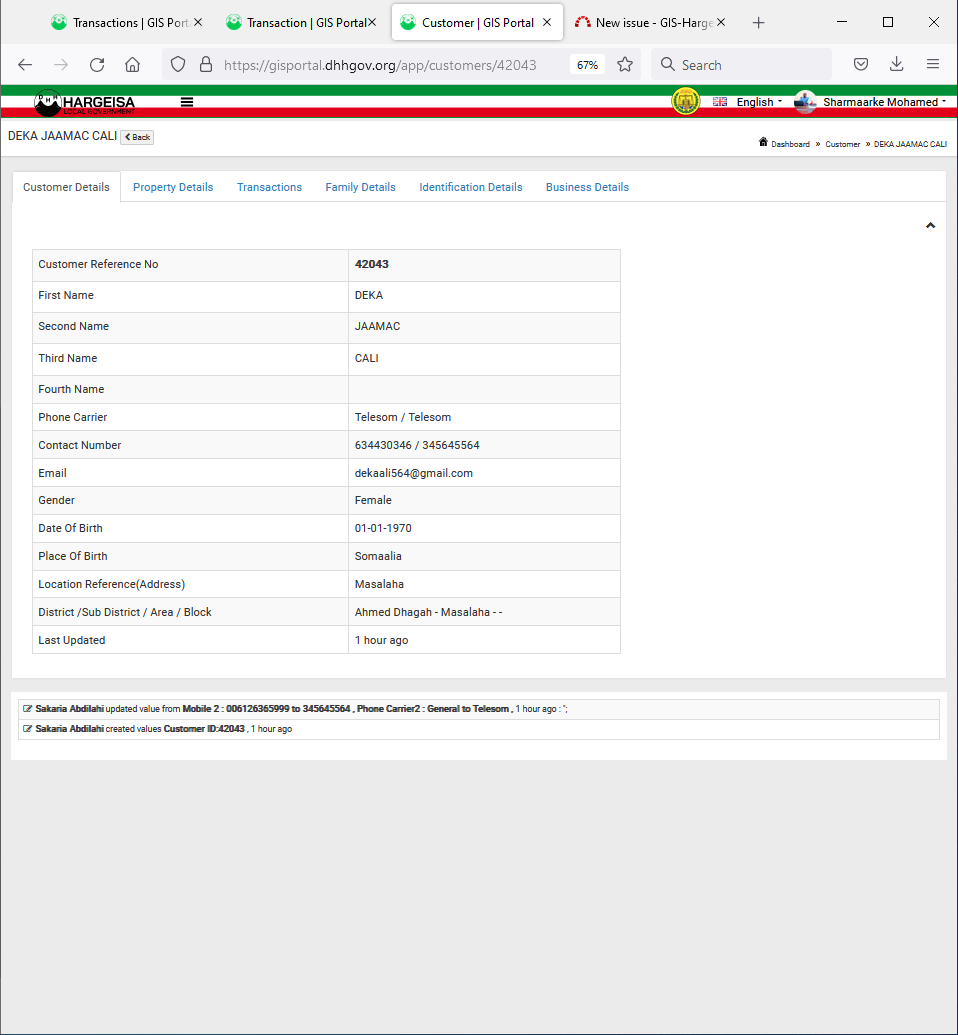Click the tracking protection shield icon
The image size is (958, 1035).
pyautogui.click(x=178, y=65)
